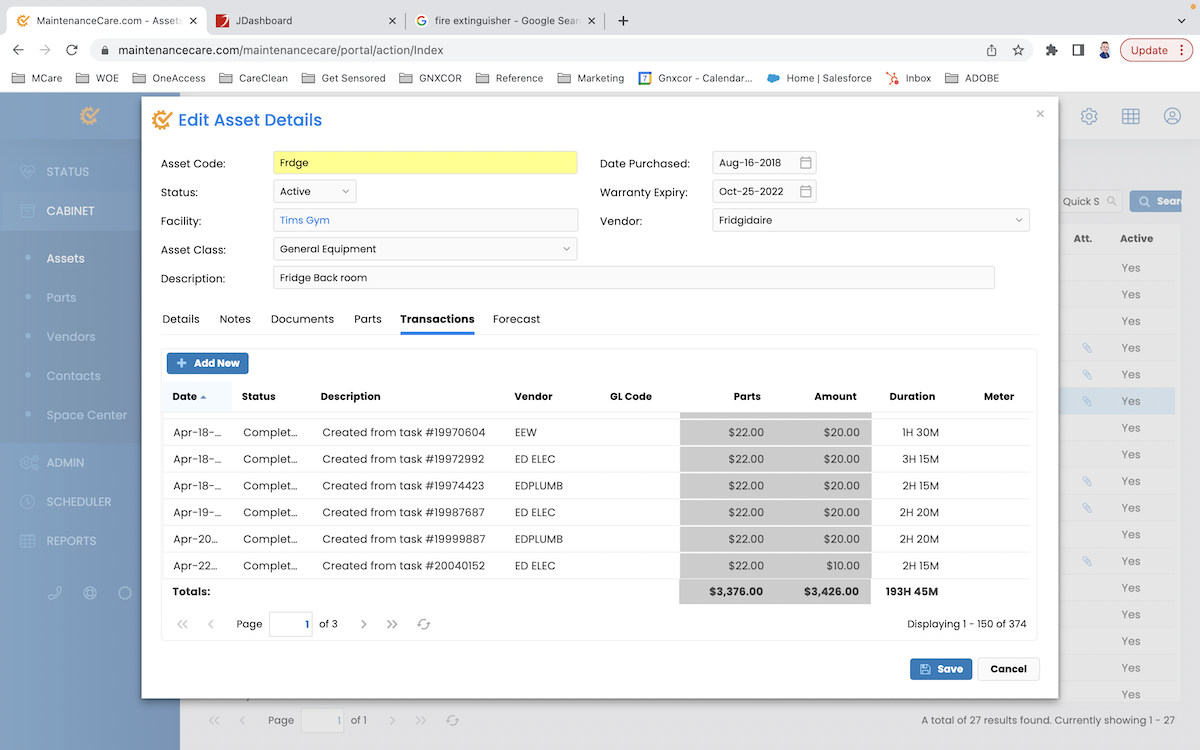The height and width of the screenshot is (750, 1200).
Task: Open the user profile icon top right
Action: pyautogui.click(x=1171, y=116)
